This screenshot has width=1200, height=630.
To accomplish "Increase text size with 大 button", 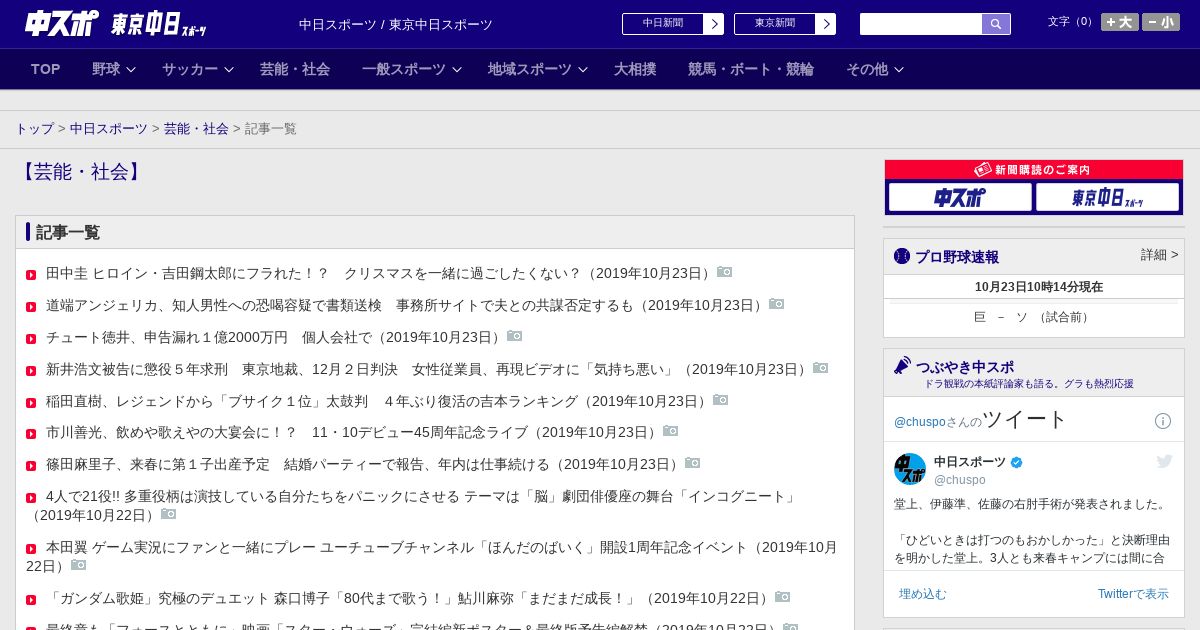I will [1119, 22].
